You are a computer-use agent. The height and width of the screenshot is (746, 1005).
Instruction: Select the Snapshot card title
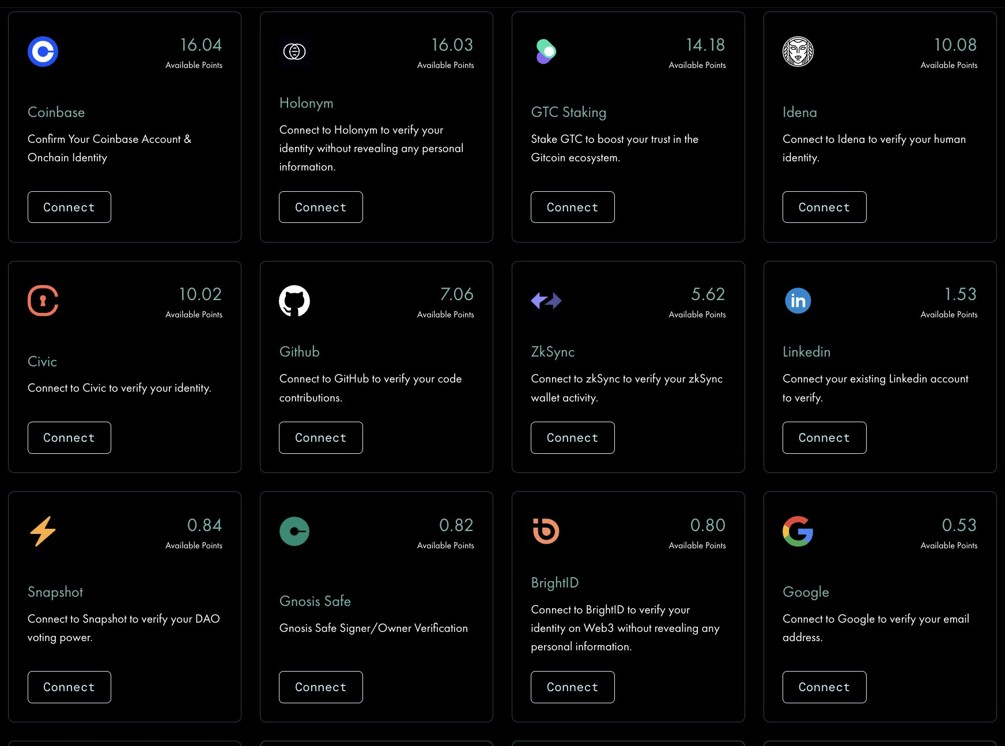(55, 592)
